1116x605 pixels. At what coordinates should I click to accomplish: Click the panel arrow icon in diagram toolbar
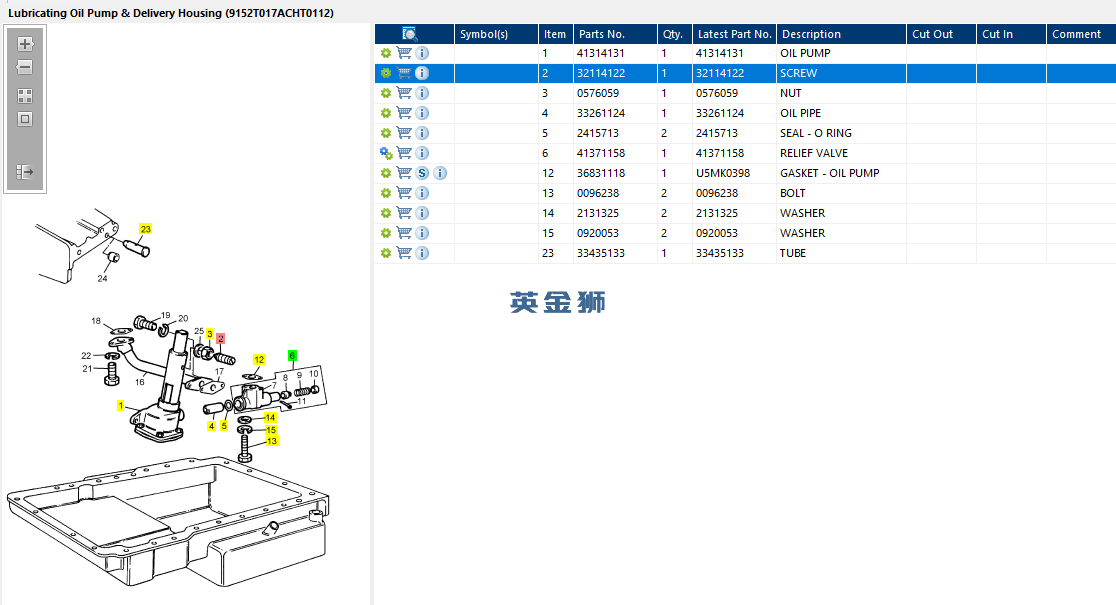point(25,172)
